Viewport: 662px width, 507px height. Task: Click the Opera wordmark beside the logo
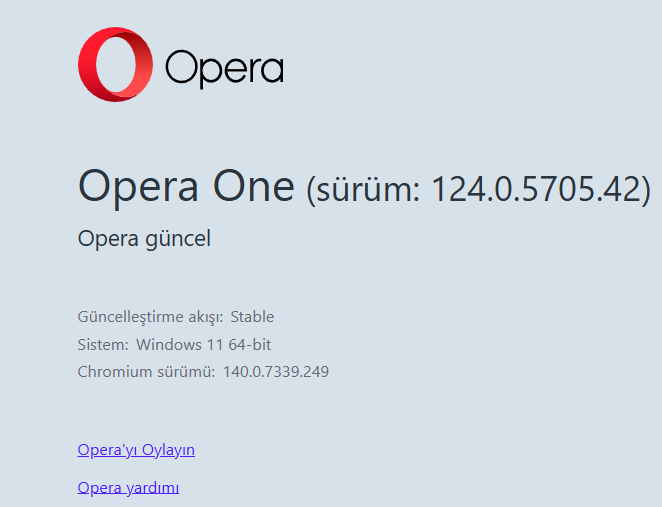coord(224,68)
